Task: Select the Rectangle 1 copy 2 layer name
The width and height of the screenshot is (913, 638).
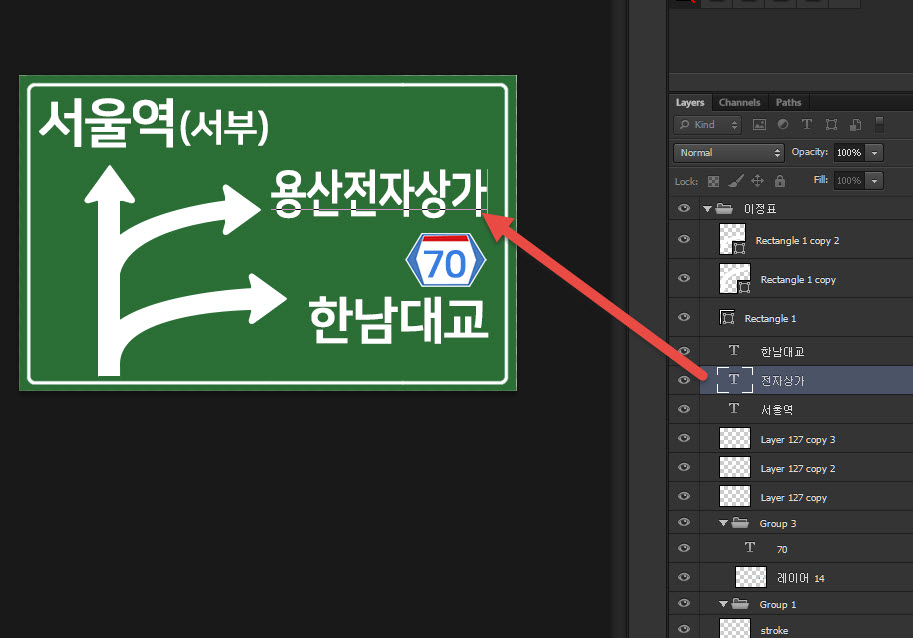Action: [797, 240]
